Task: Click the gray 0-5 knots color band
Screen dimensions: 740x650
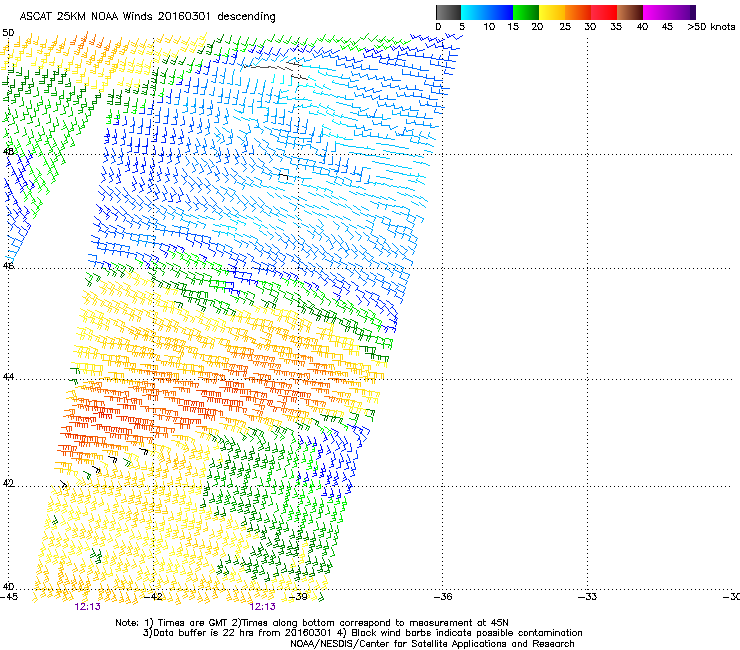Action: coord(448,12)
